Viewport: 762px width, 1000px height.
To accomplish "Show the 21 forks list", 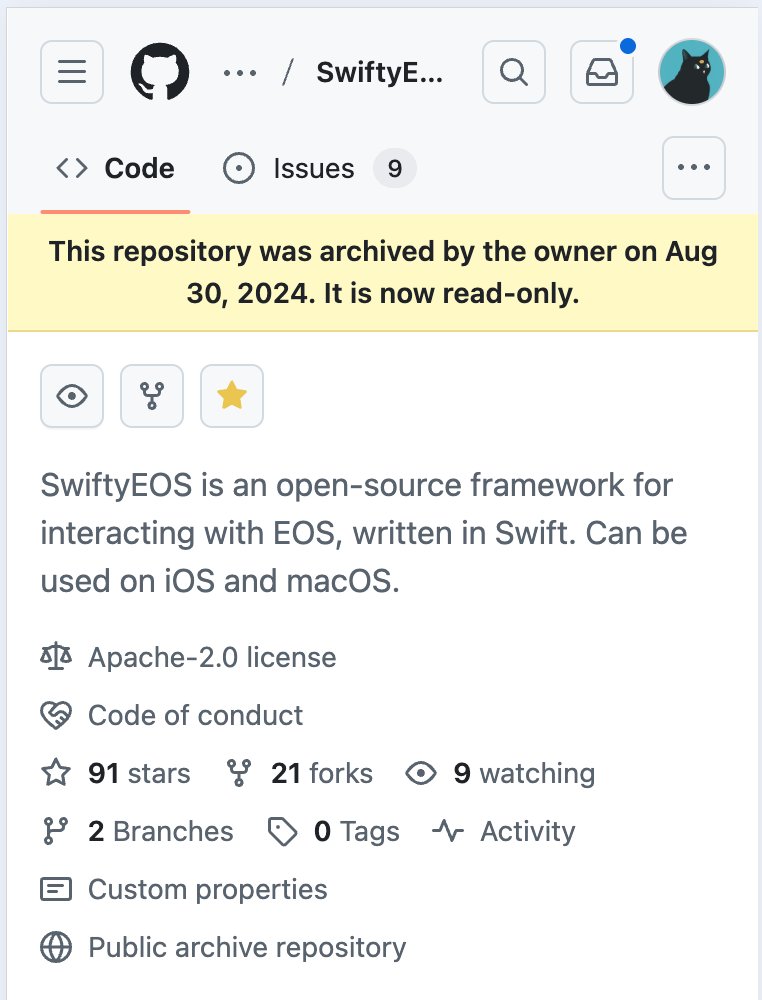I will point(321,773).
